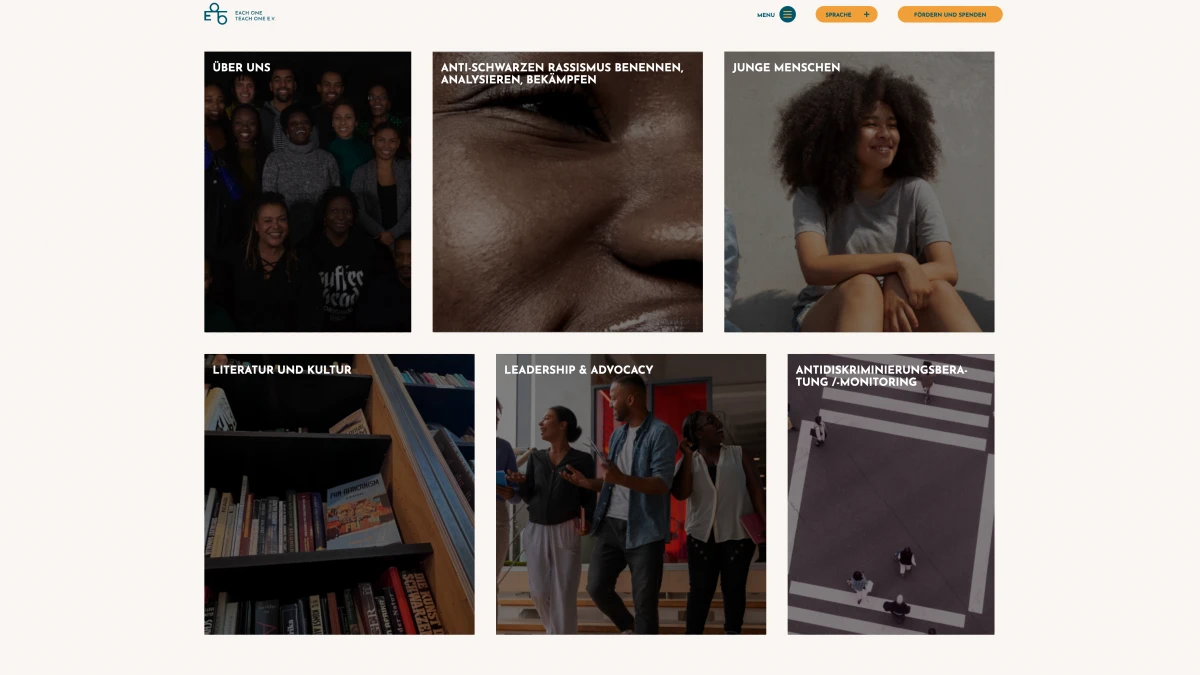Open the Junge Menschen heading
The width and height of the screenshot is (1200, 675).
[x=786, y=68]
